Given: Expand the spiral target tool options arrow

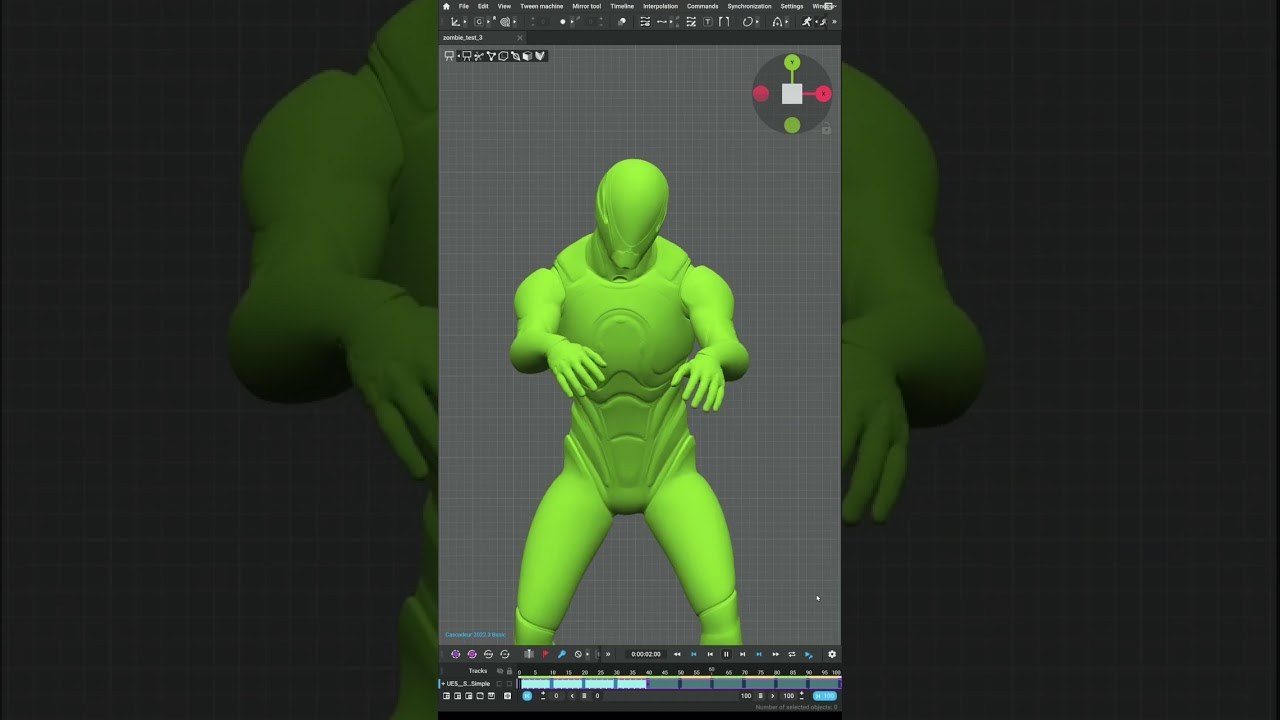Looking at the screenshot, I should 515,22.
